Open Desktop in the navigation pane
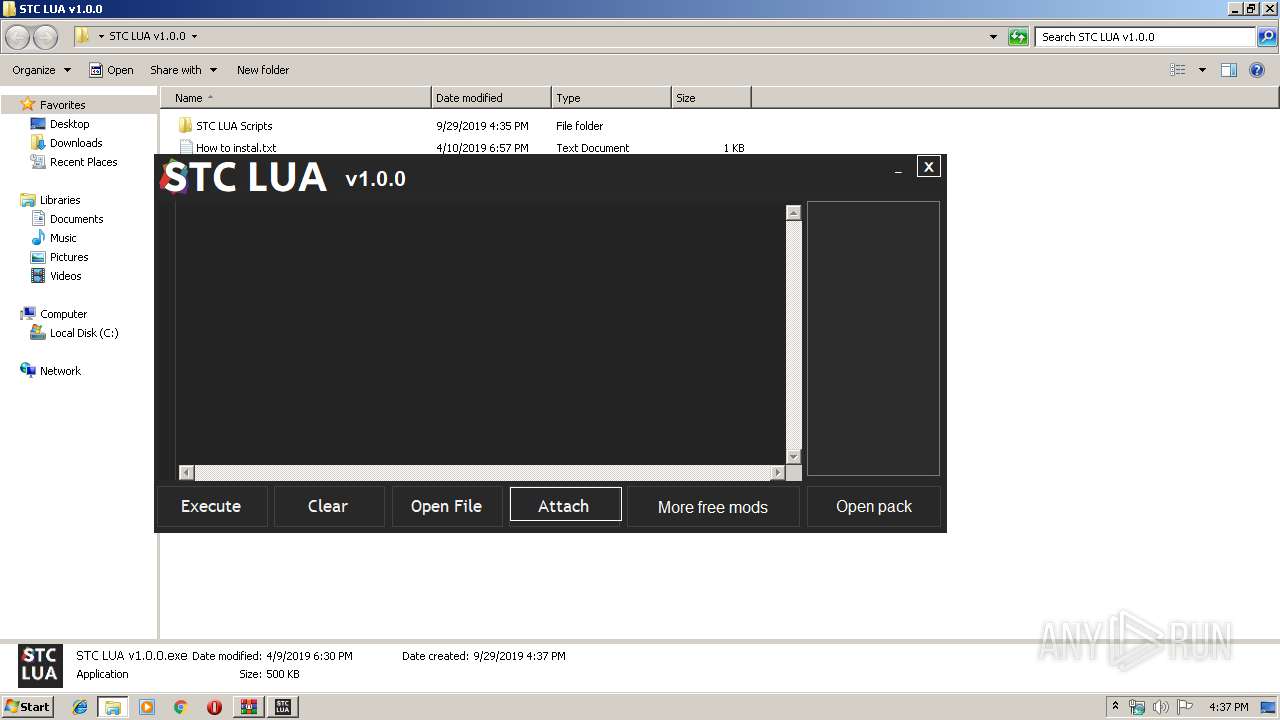This screenshot has width=1280, height=720. pos(69,124)
